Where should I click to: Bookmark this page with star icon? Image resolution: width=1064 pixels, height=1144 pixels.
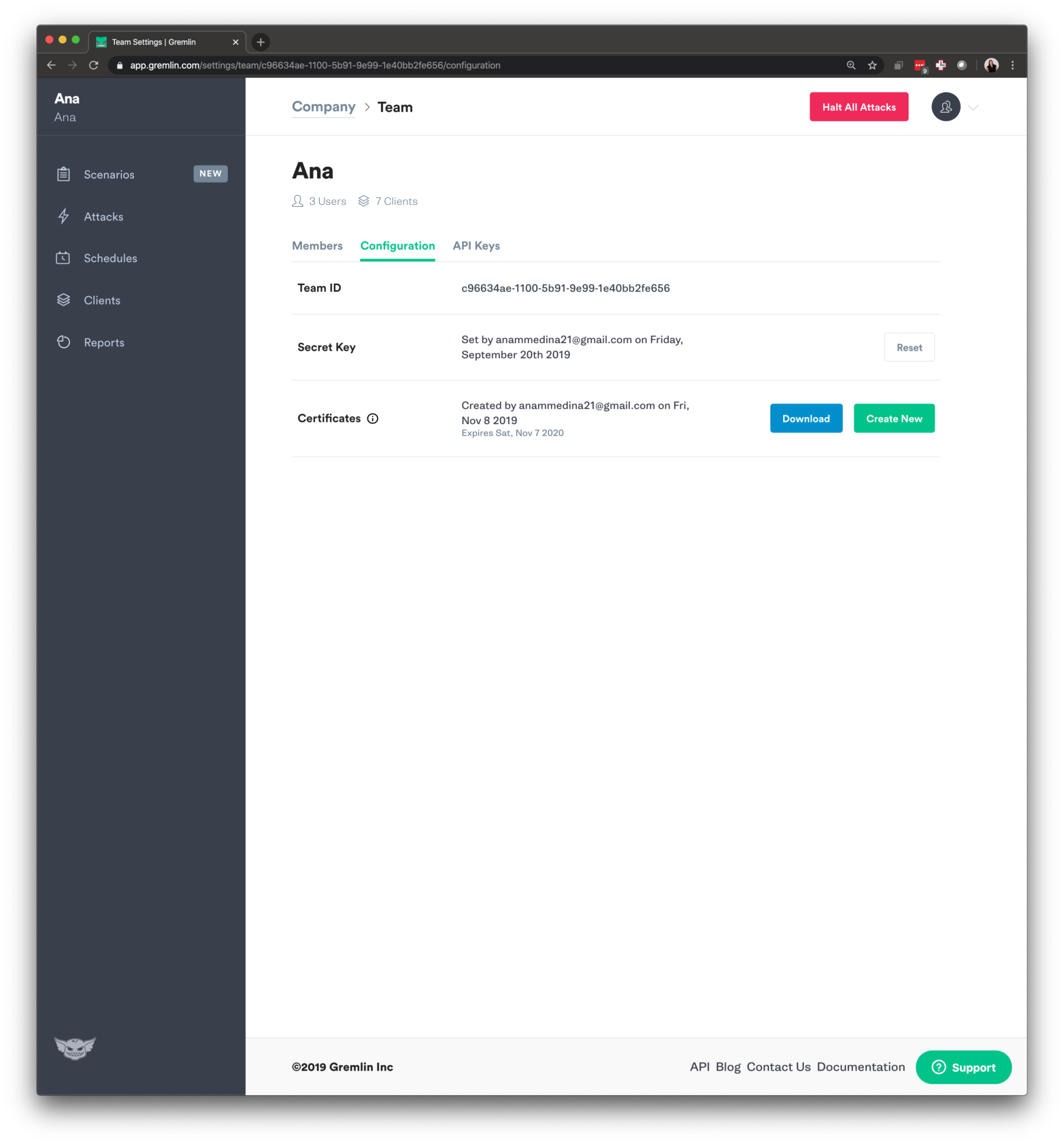[x=872, y=65]
